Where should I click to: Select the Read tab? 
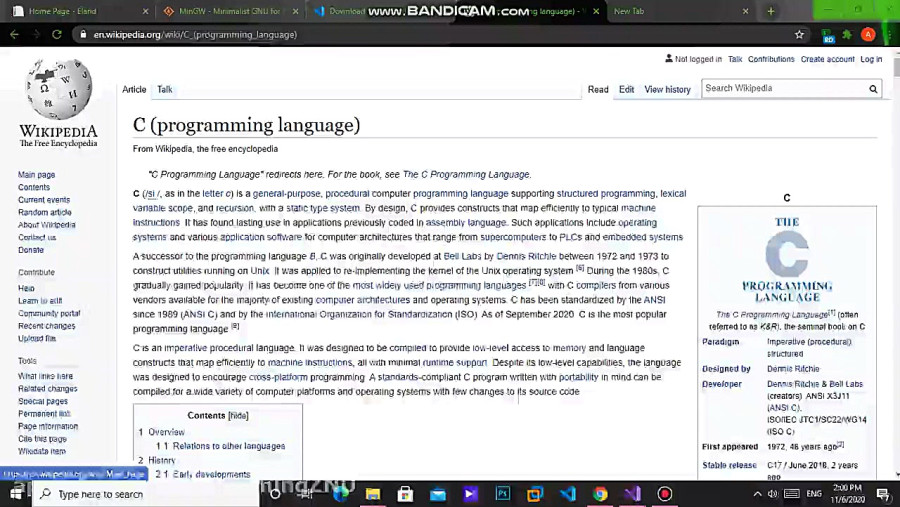pyautogui.click(x=598, y=90)
